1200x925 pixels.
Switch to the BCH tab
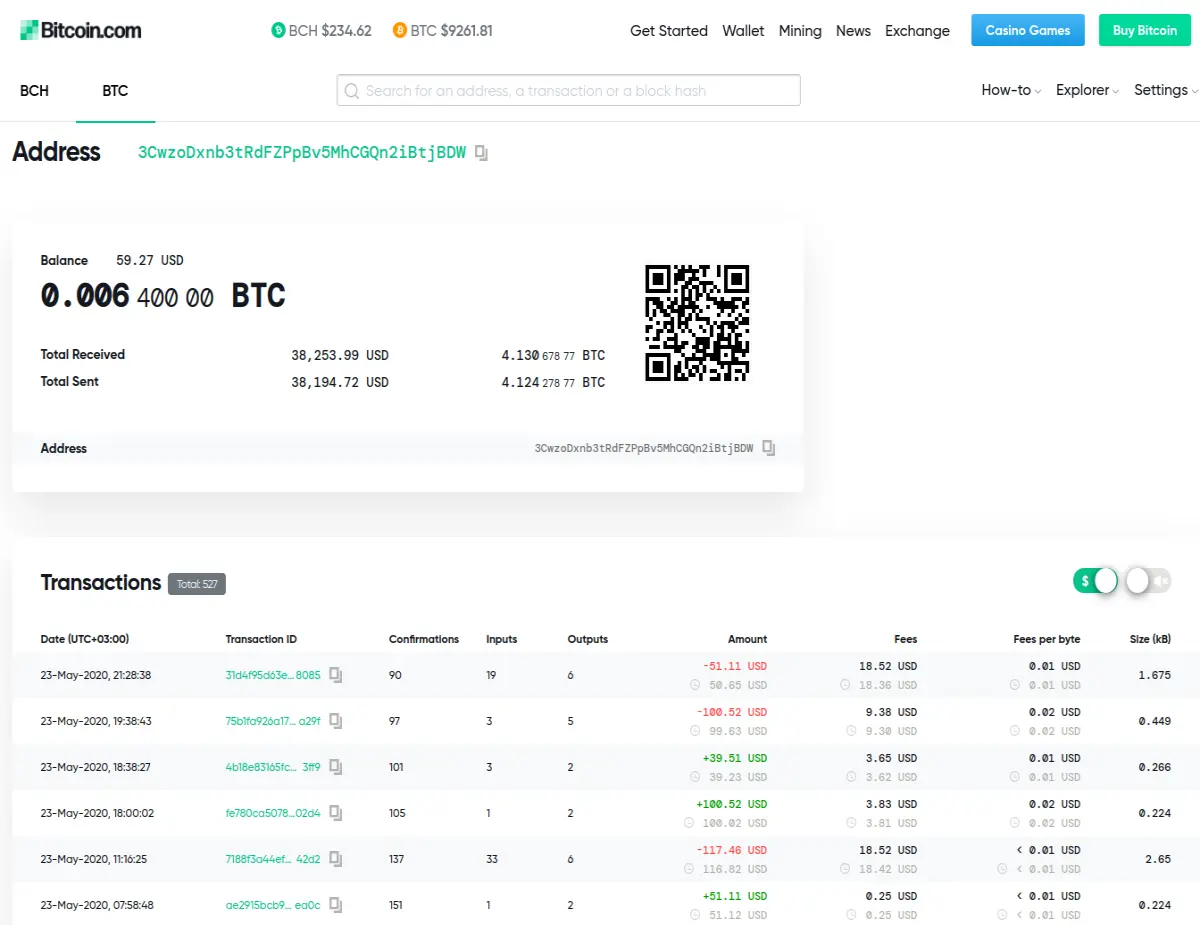pyautogui.click(x=34, y=91)
